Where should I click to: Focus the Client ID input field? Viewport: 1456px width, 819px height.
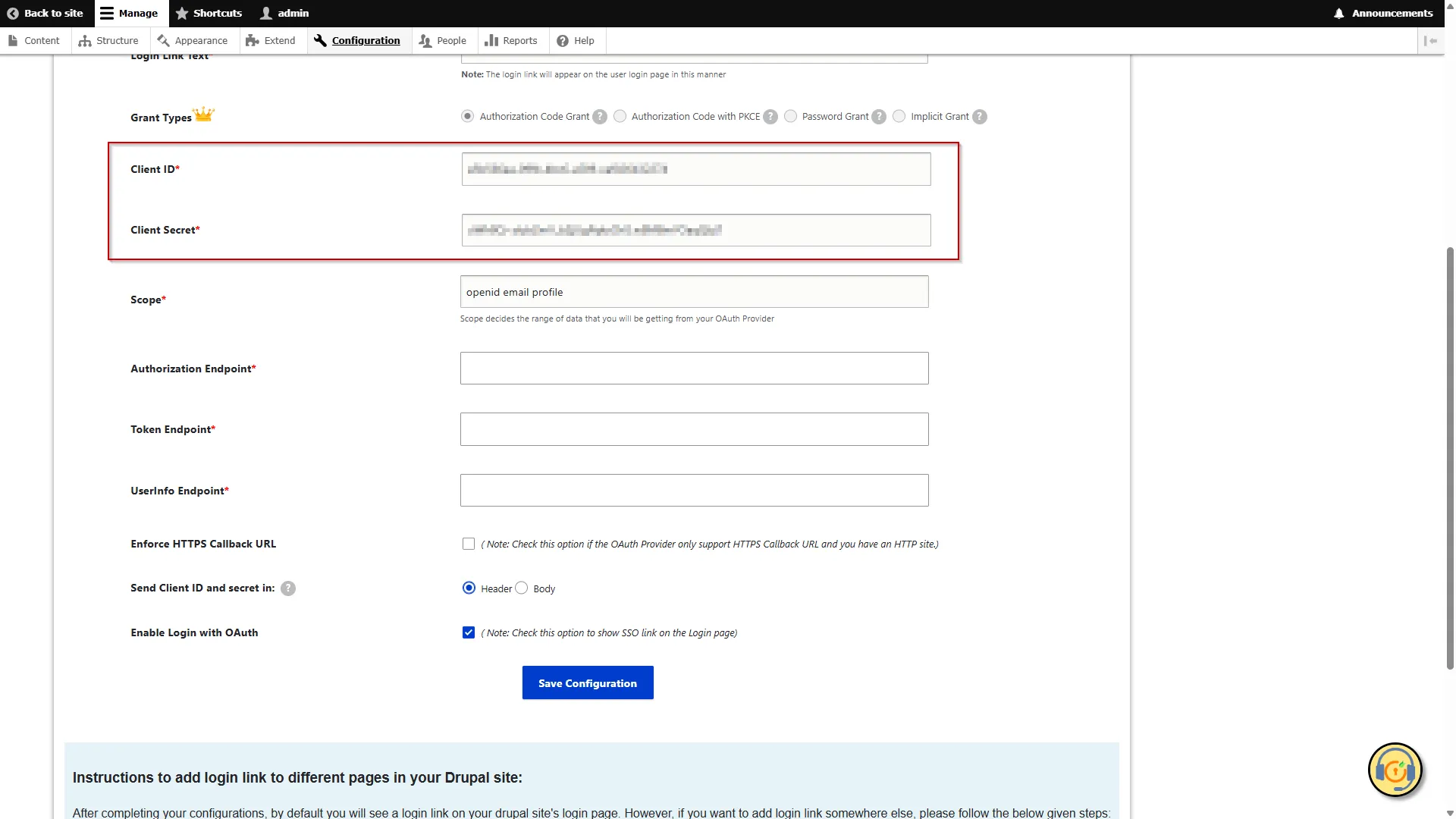click(696, 169)
